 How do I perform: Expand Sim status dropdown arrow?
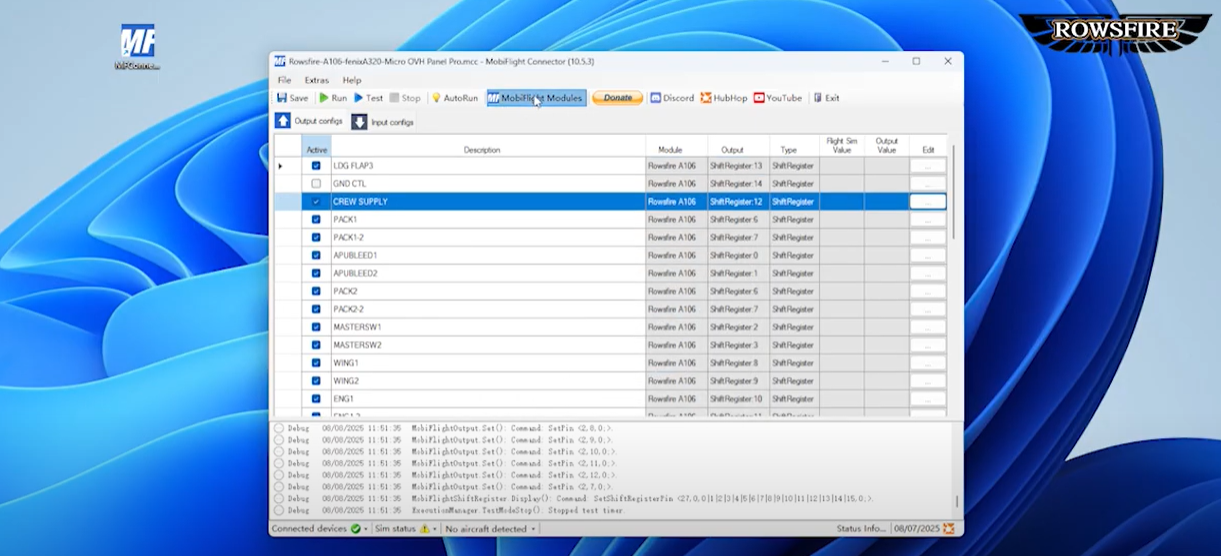pyautogui.click(x=435, y=528)
